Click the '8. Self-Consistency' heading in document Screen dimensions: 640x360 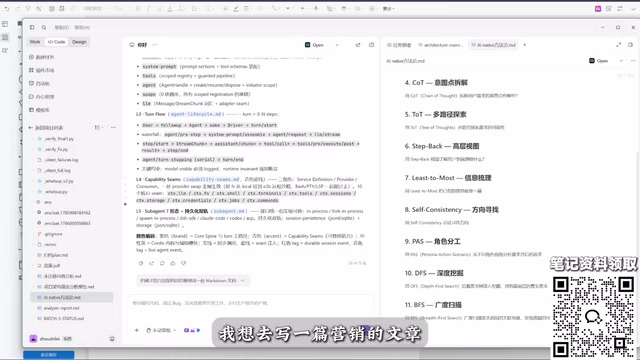pyautogui.click(x=451, y=210)
